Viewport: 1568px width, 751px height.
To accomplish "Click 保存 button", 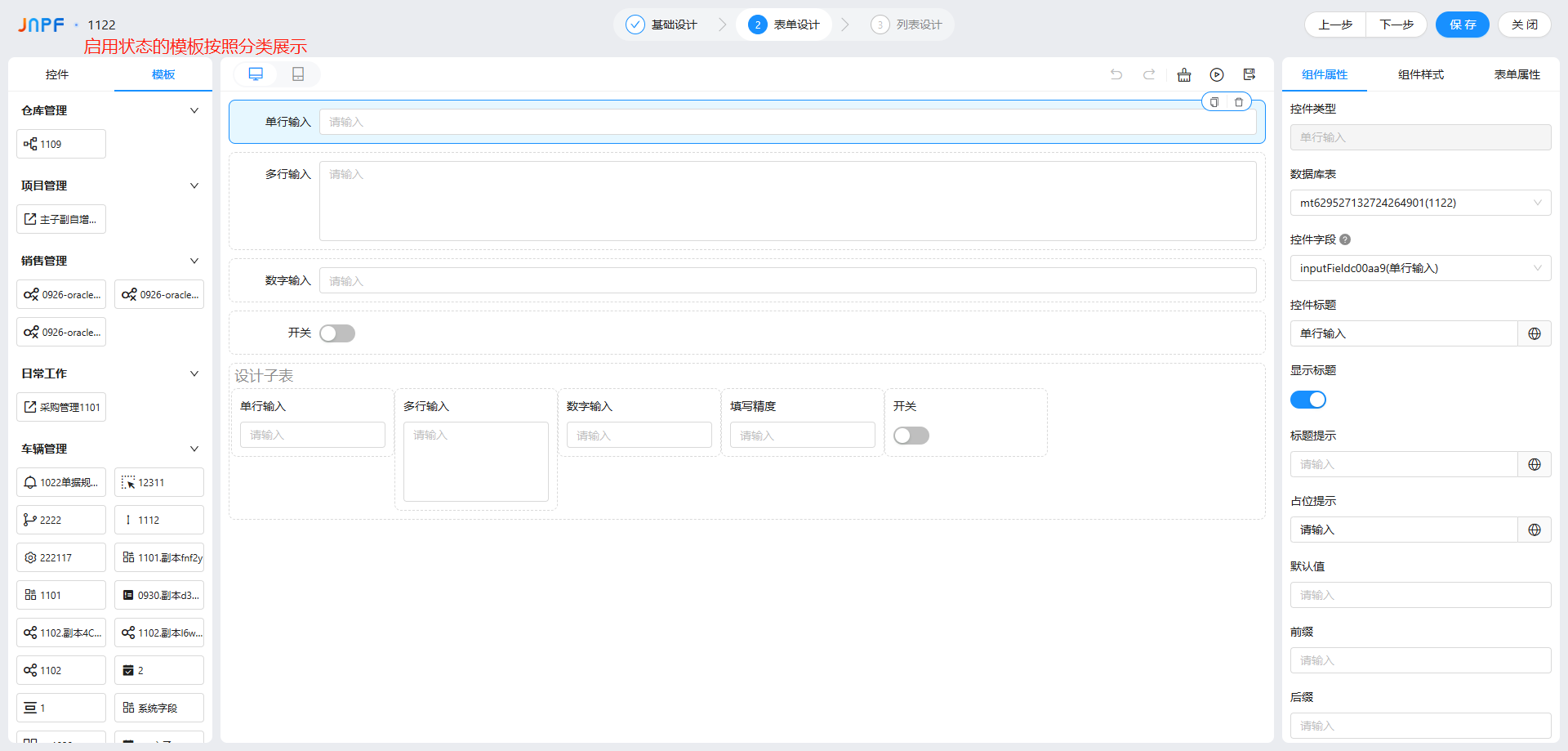I will [1463, 25].
